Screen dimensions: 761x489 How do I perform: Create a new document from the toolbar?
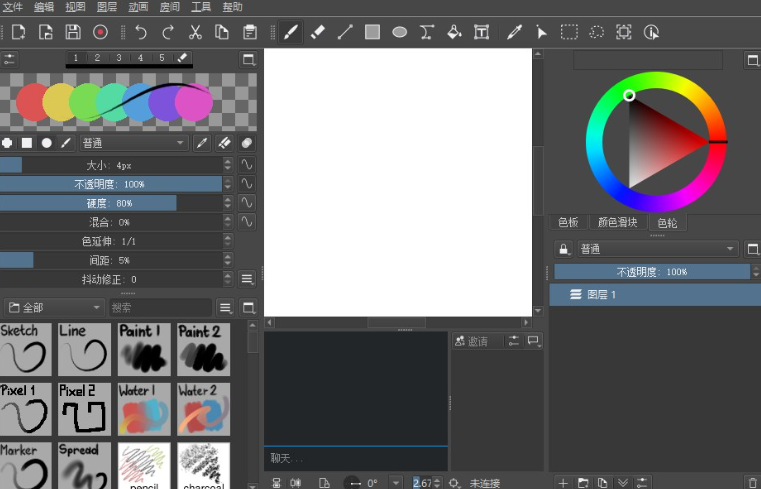18,33
